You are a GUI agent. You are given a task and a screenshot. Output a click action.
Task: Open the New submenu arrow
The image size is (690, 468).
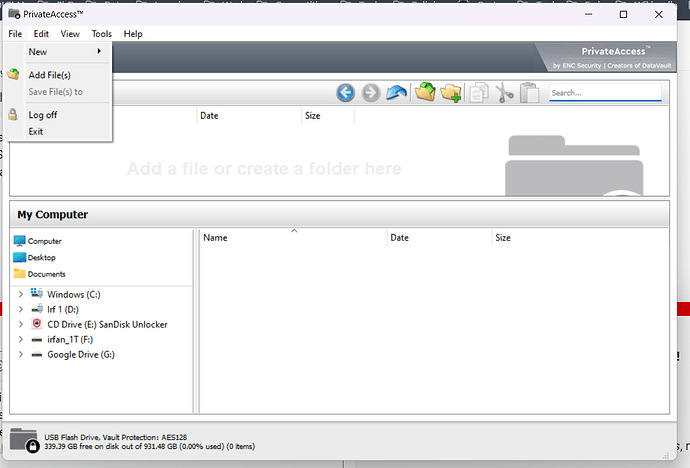[x=99, y=51]
